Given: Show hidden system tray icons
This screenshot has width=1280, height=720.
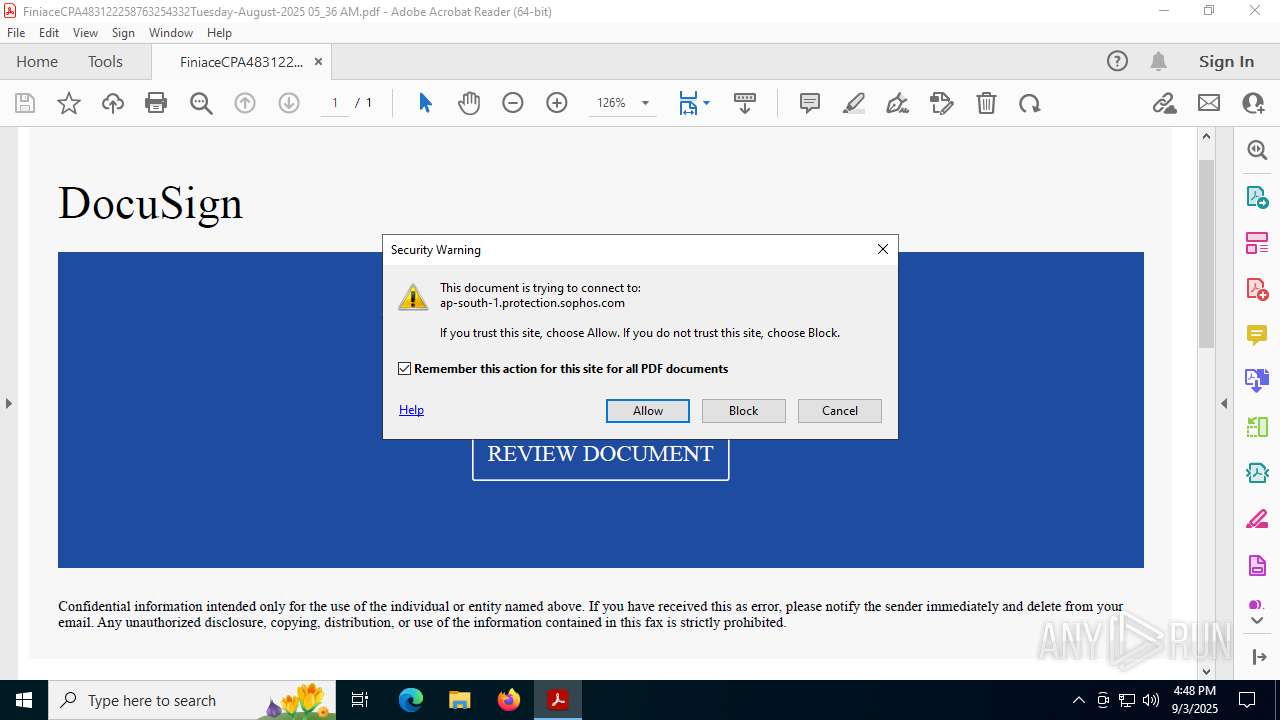Looking at the screenshot, I should point(1078,700).
